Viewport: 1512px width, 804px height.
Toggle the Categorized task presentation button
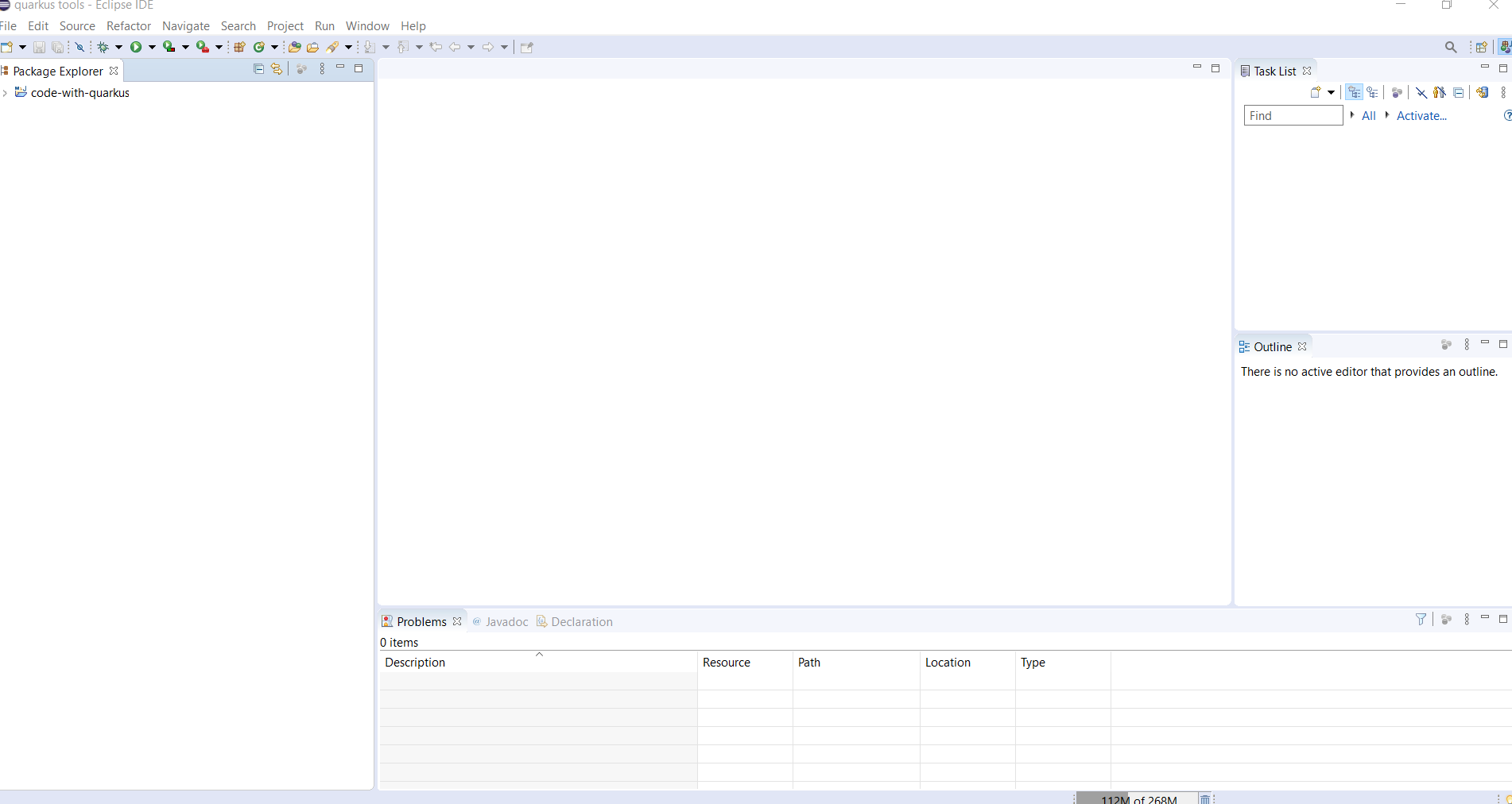pos(1354,93)
